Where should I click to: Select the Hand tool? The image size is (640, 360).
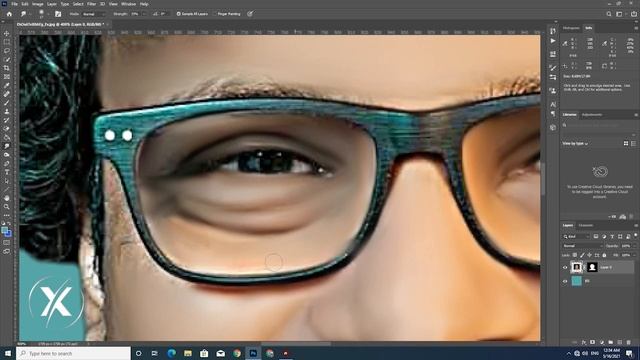click(7, 198)
